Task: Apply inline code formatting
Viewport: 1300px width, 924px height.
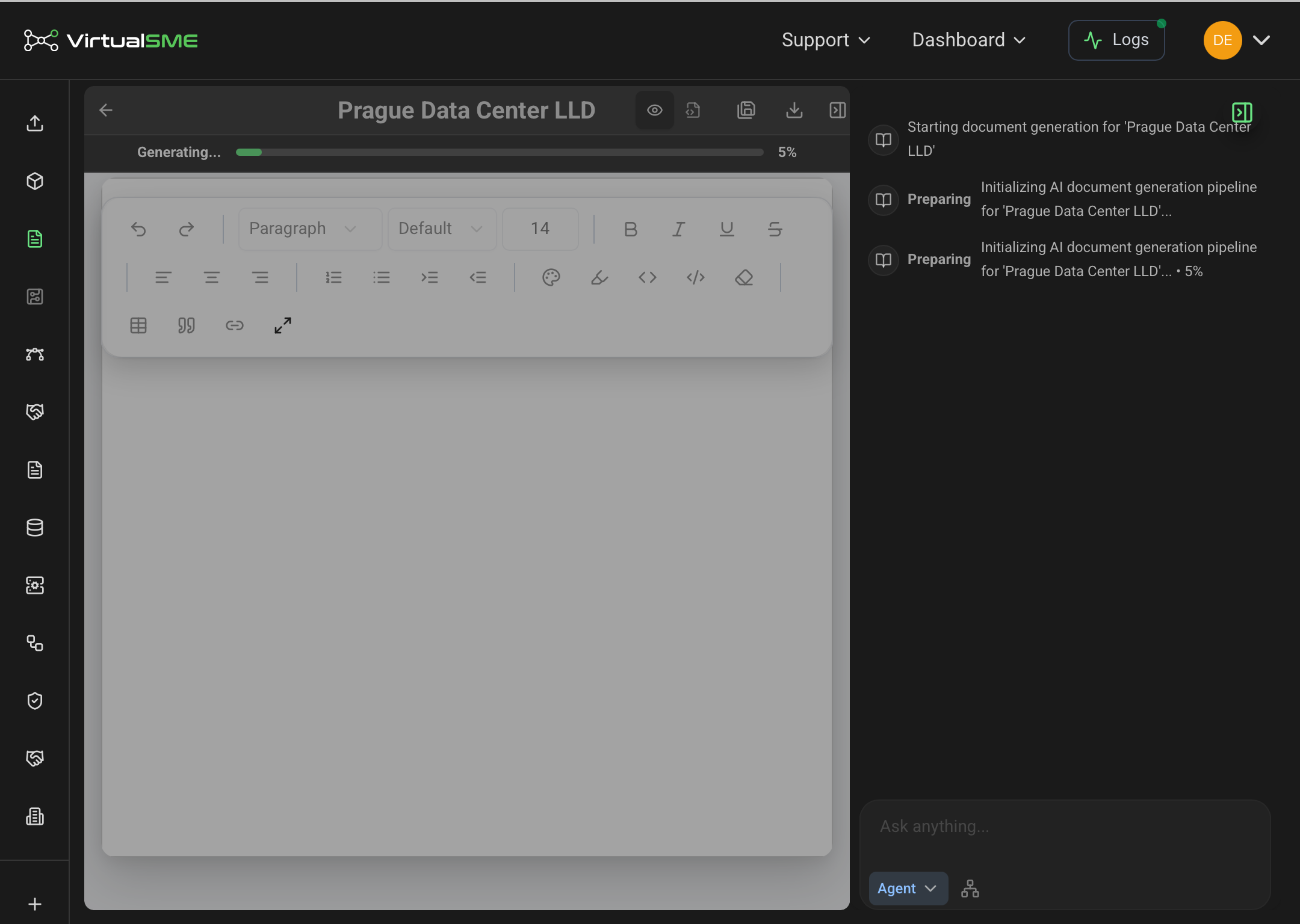Action: 648,277
